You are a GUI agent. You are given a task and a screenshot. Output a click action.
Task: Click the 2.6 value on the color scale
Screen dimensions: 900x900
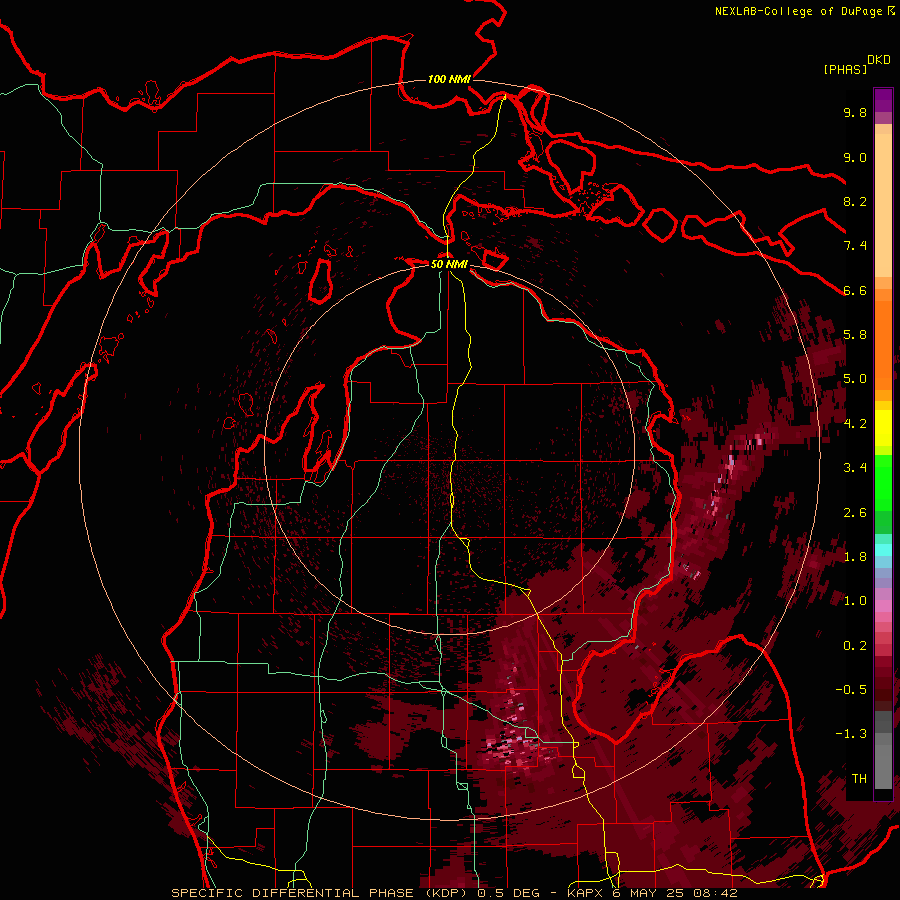click(x=855, y=513)
